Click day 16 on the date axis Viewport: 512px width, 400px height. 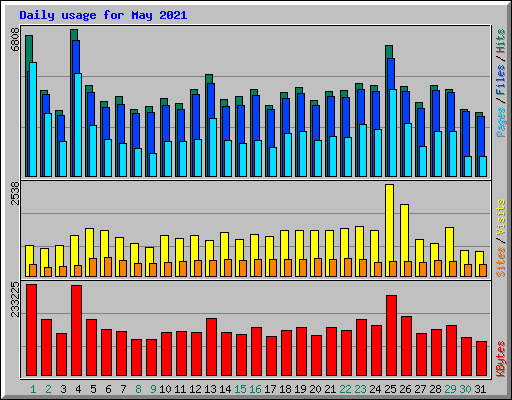pyautogui.click(x=255, y=389)
